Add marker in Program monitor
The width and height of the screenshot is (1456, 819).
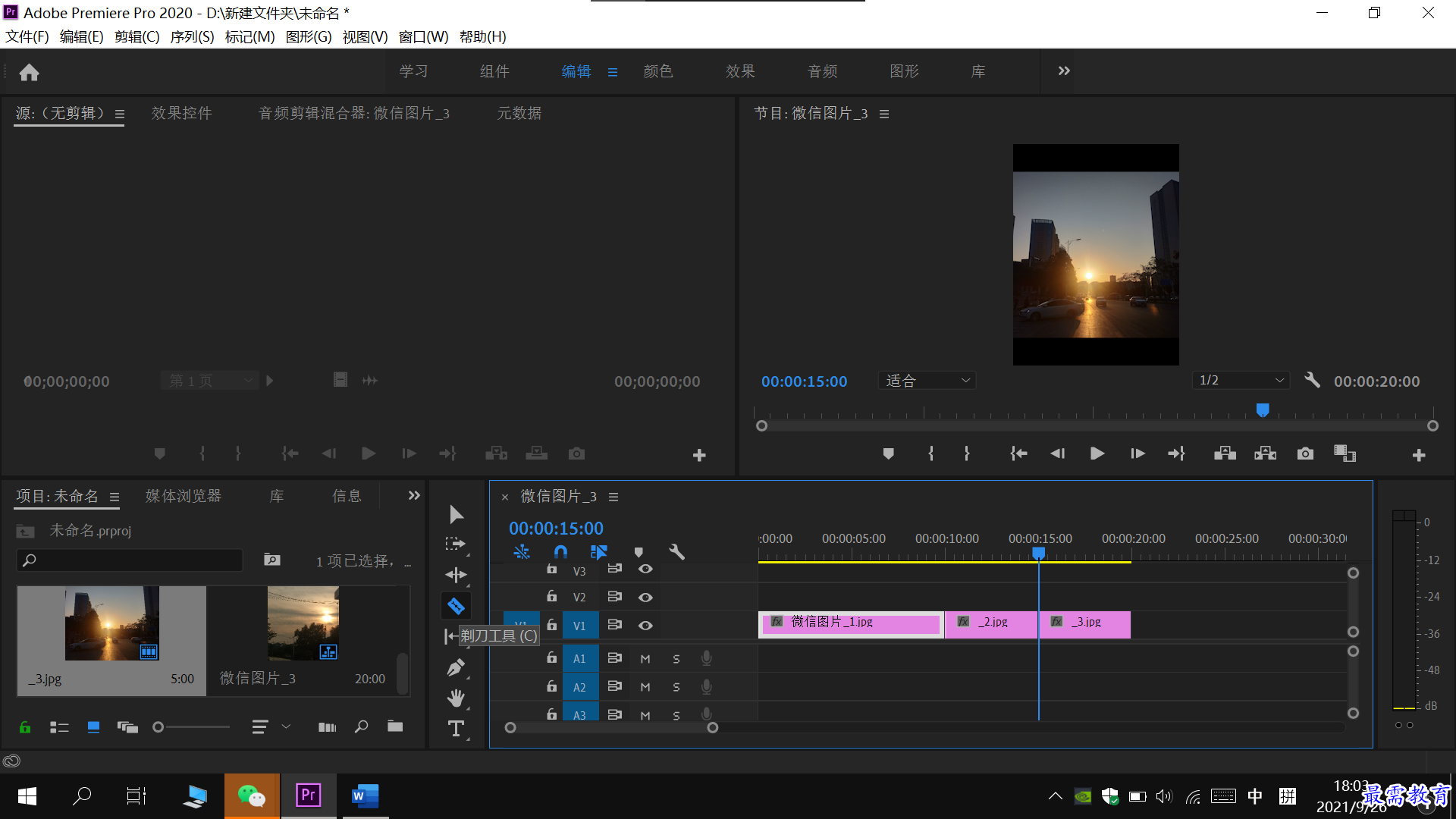click(888, 453)
